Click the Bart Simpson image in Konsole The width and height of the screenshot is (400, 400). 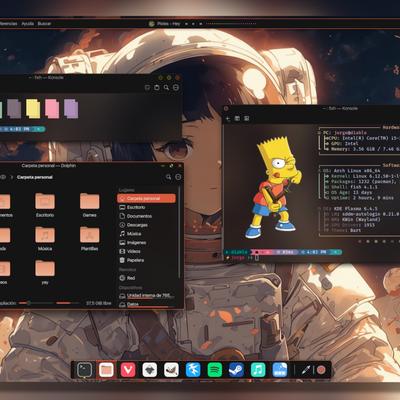pyautogui.click(x=273, y=188)
